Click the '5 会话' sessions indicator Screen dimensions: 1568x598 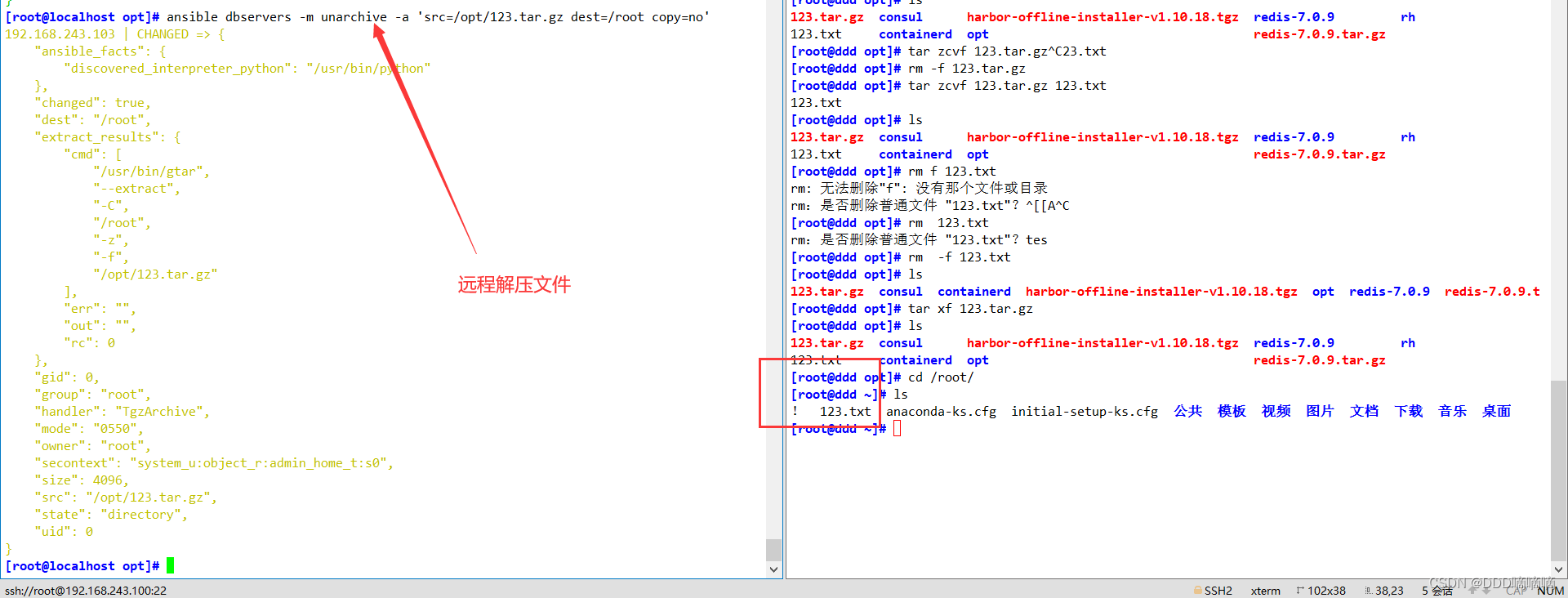pos(1437,591)
